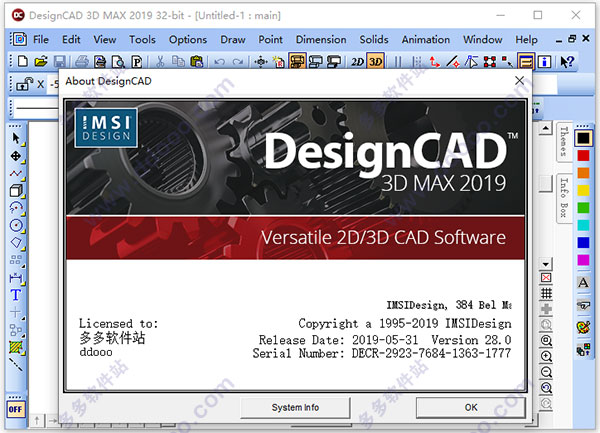This screenshot has height=433, width=600.
Task: Select the Arc tool in toolbox
Action: coord(16,208)
